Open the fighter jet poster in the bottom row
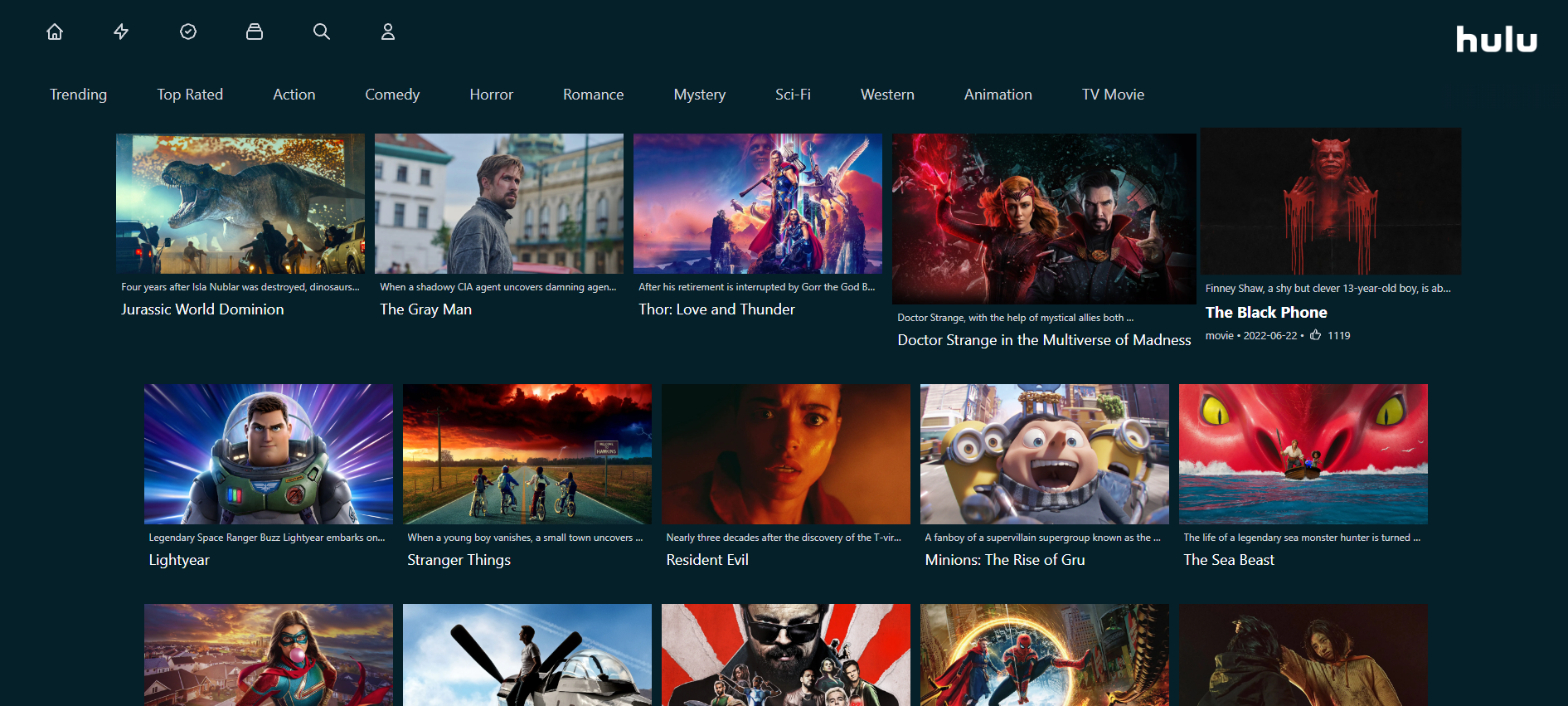1568x706 pixels. point(527,655)
